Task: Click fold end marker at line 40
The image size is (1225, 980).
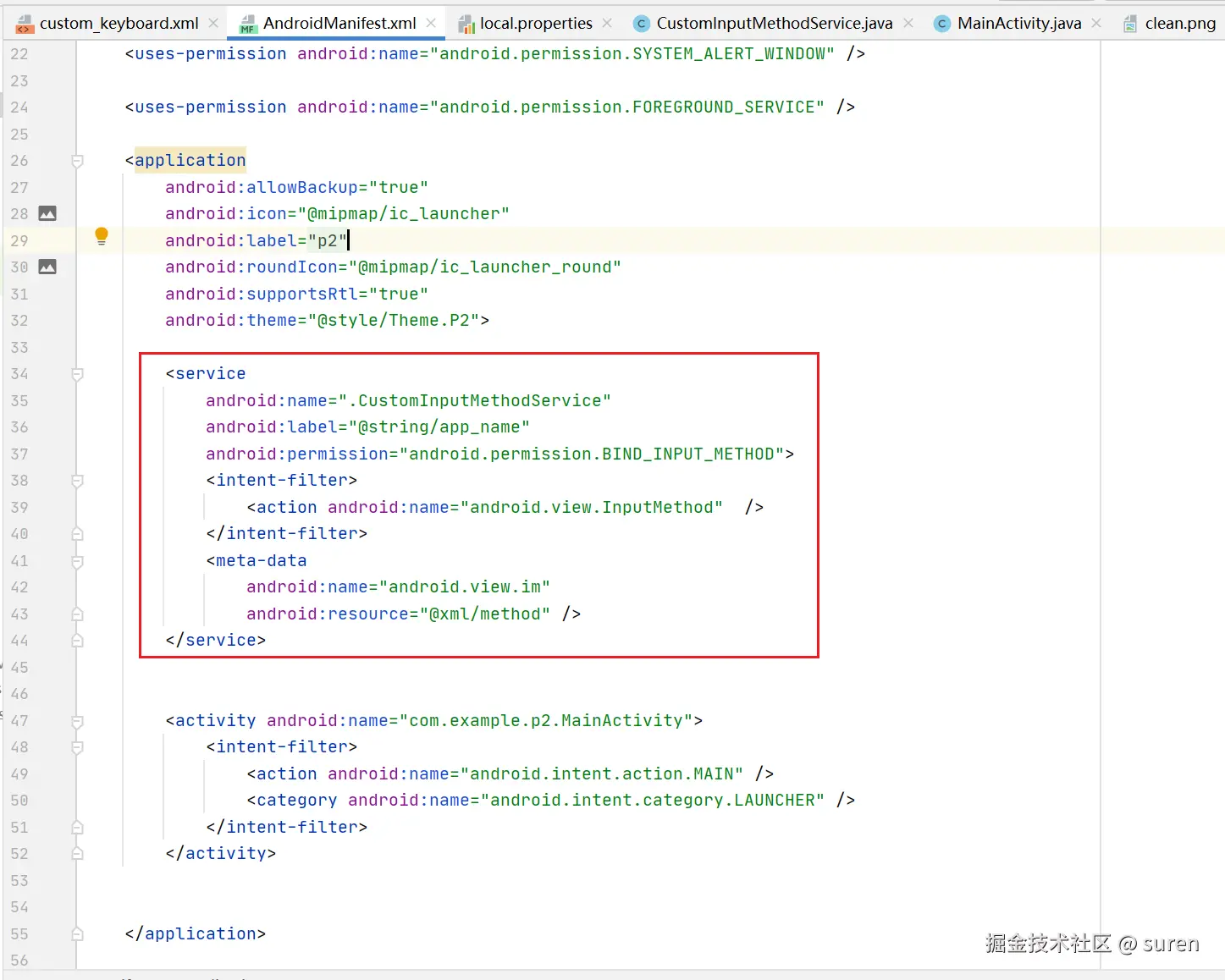Action: [x=77, y=534]
